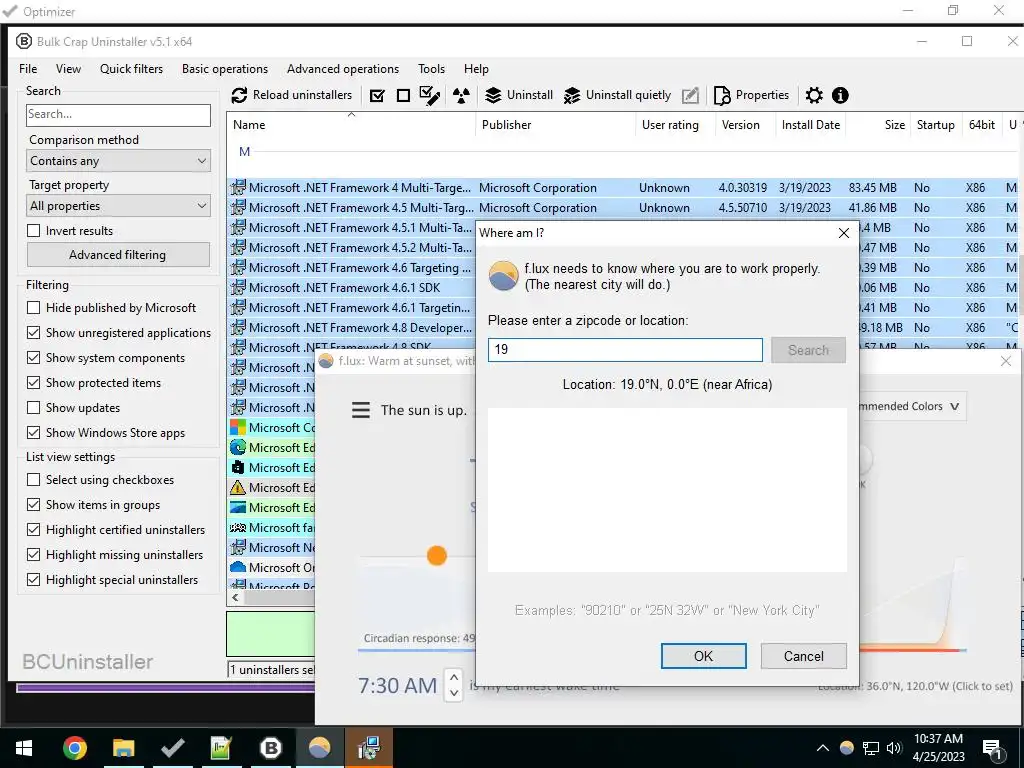The width and height of the screenshot is (1024, 768).
Task: Uncheck Show system components
Action: (x=33, y=357)
